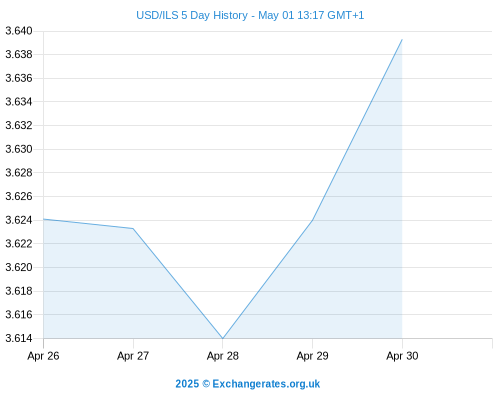Open the Exchangerates.org.uk footer link
The height and width of the screenshot is (400, 495).
tap(248, 384)
